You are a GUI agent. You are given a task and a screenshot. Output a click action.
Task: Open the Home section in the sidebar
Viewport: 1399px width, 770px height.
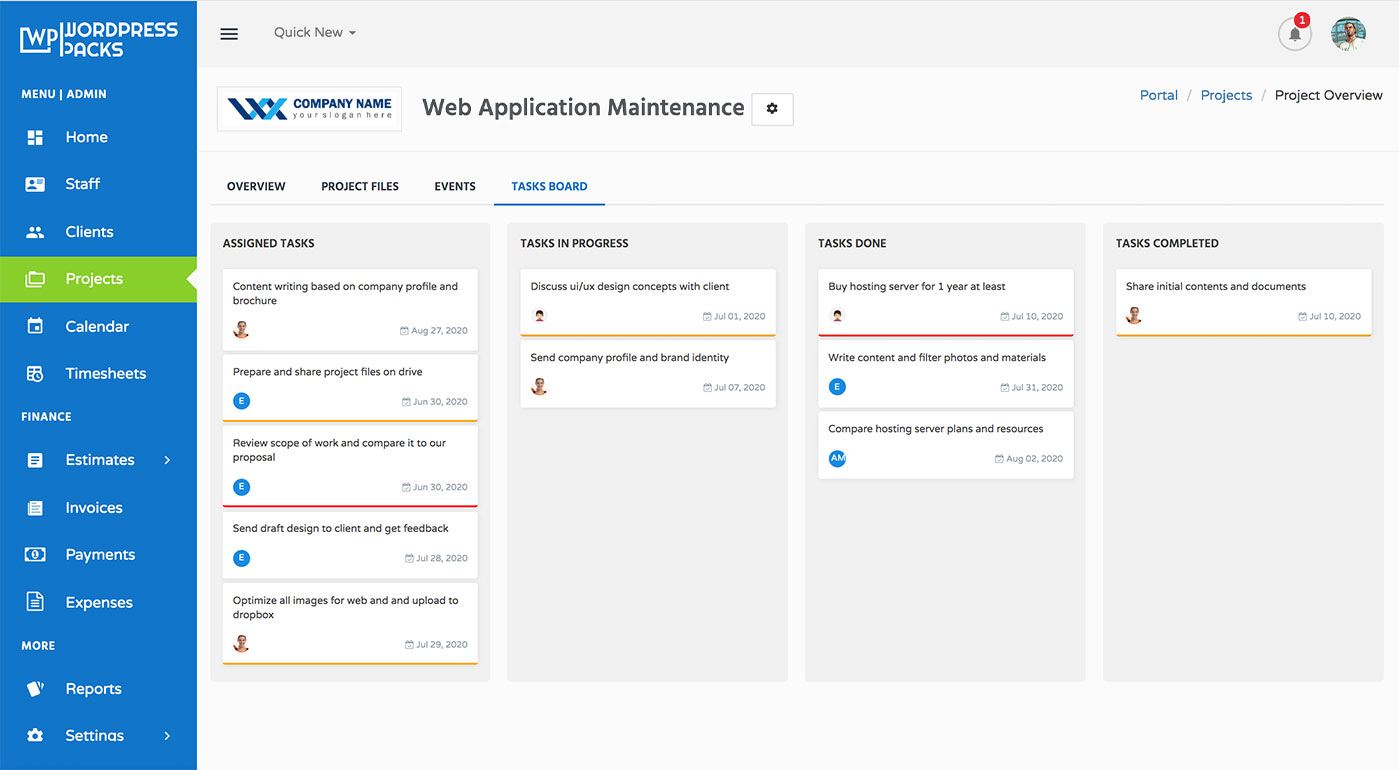[84, 137]
